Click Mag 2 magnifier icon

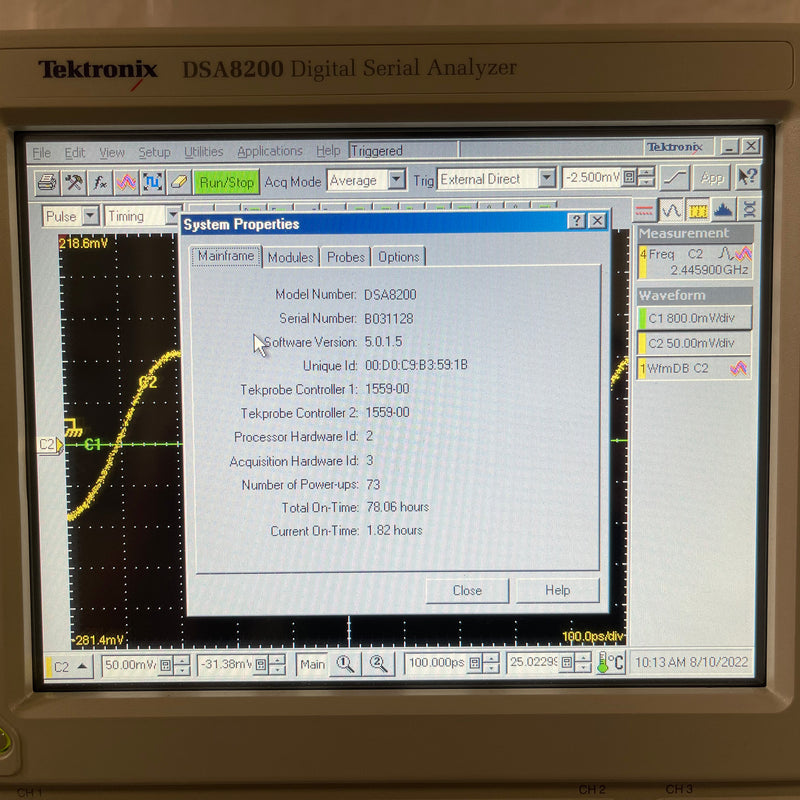point(378,664)
